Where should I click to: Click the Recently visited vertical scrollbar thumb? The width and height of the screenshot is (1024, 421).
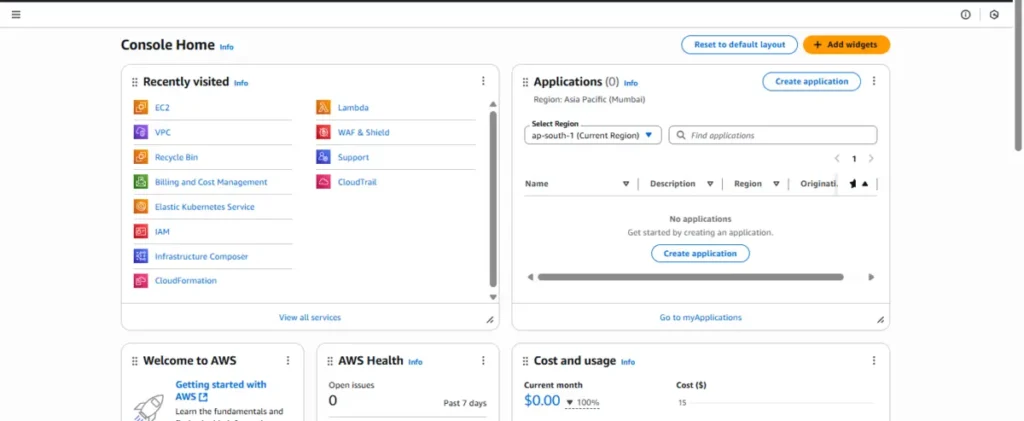(x=493, y=199)
